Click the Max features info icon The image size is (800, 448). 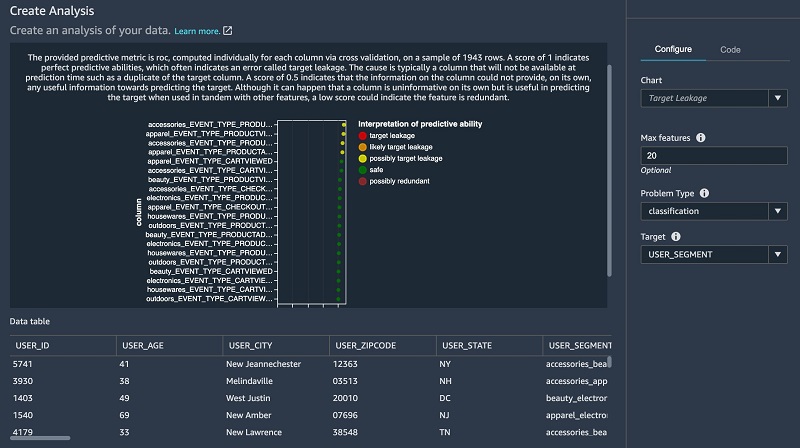(701, 138)
